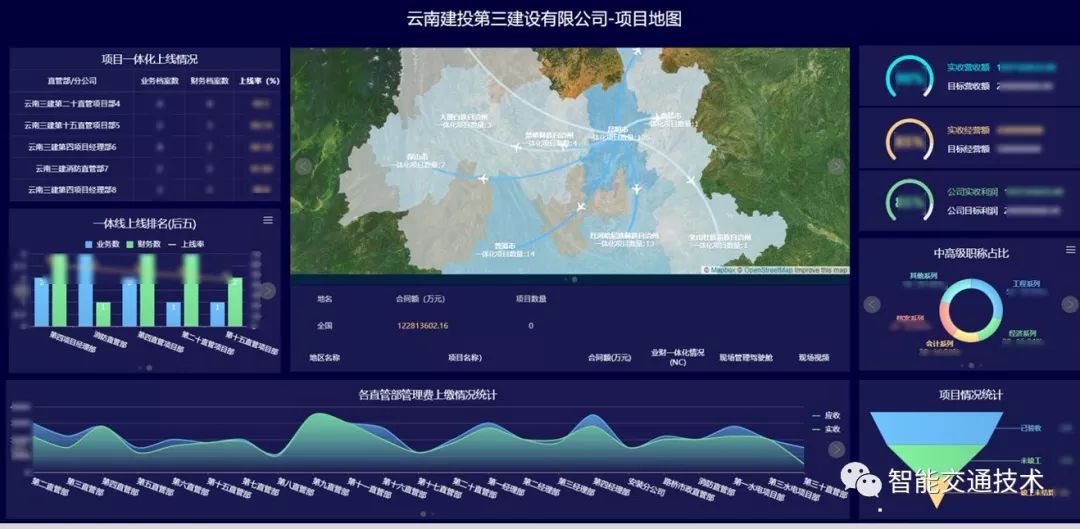Viewport: 1080px width, 529px height.
Task: Toggle the 应收 legend series
Action: 826,415
